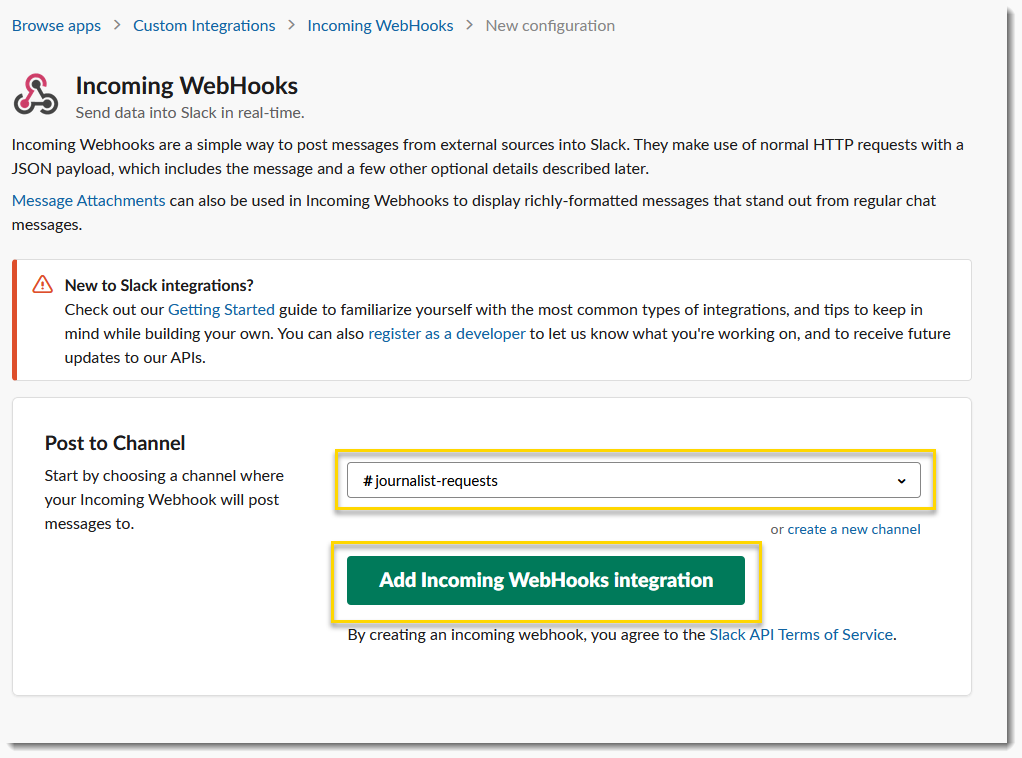This screenshot has height=758, width=1022.
Task: Open the Slack API Terms of Service link
Action: tap(801, 634)
